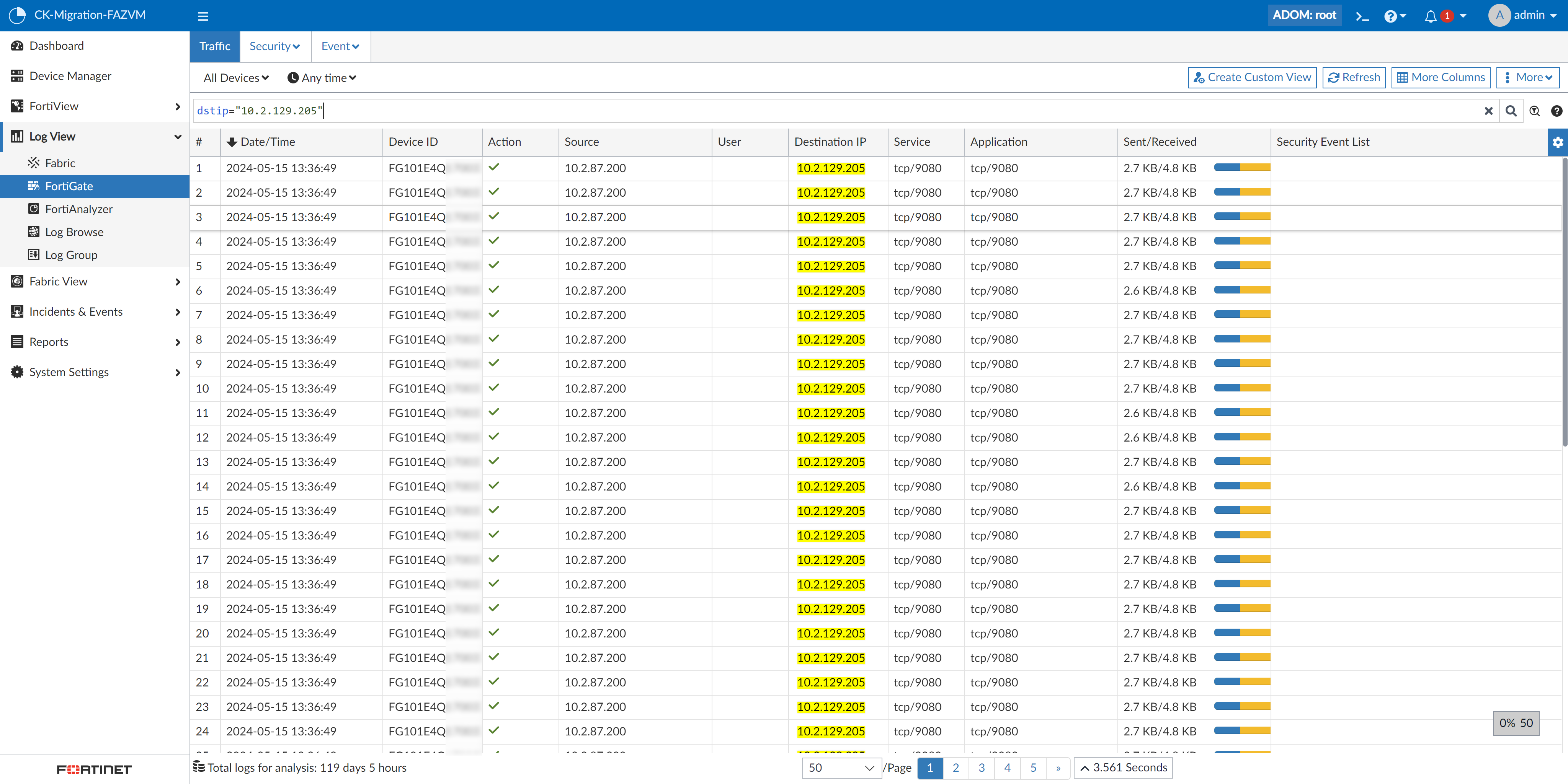Run the search using the magnifier icon
The width and height of the screenshot is (1568, 784).
coord(1511,111)
